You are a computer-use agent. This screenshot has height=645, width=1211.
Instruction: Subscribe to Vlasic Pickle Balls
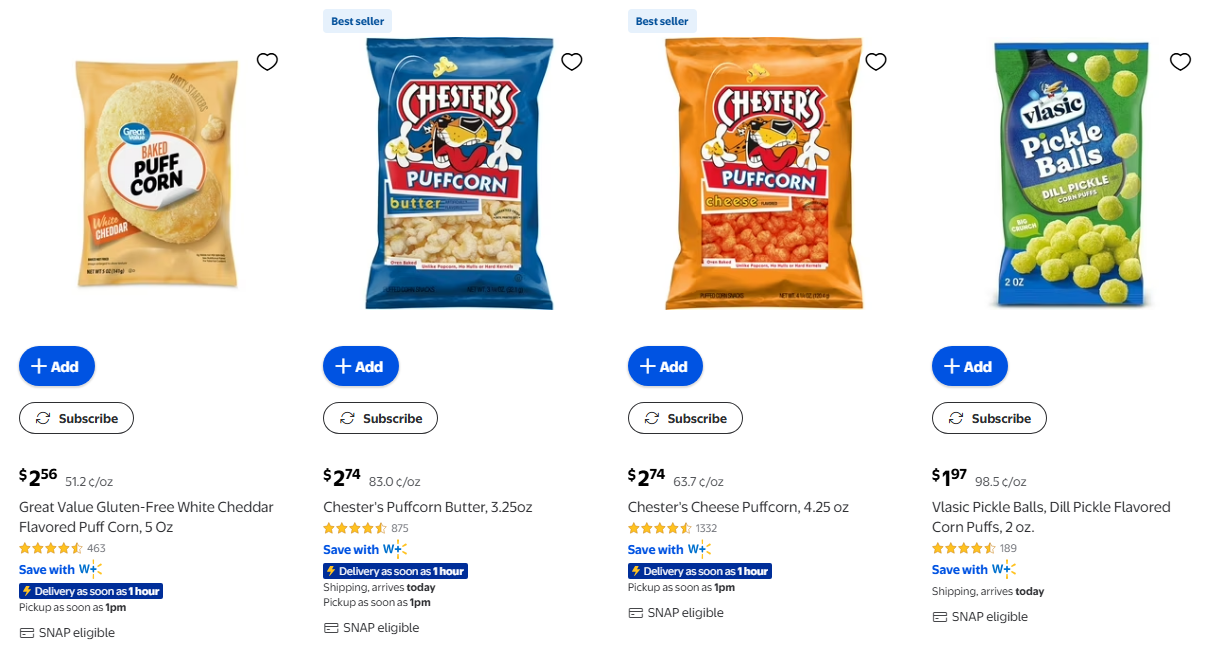tap(989, 418)
